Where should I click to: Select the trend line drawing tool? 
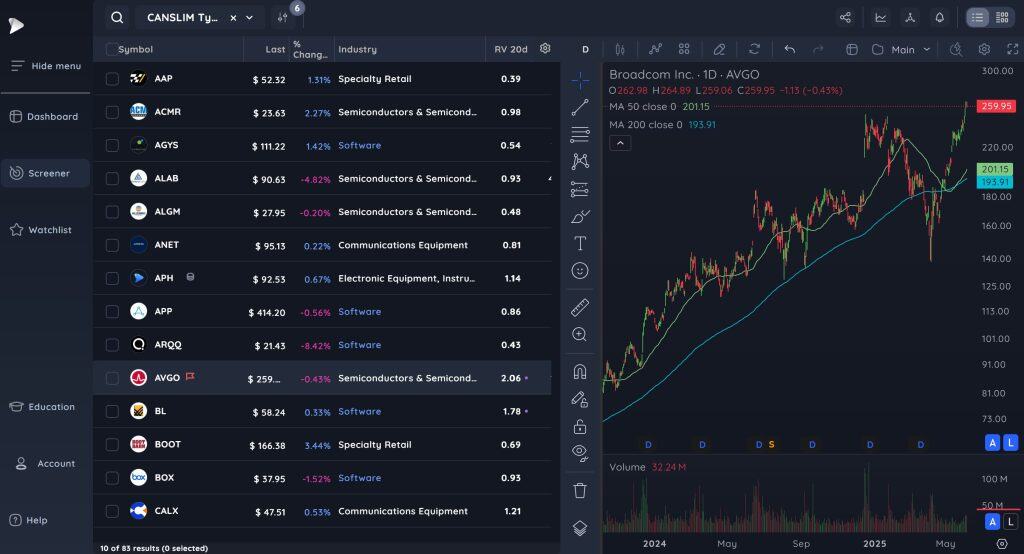click(580, 107)
